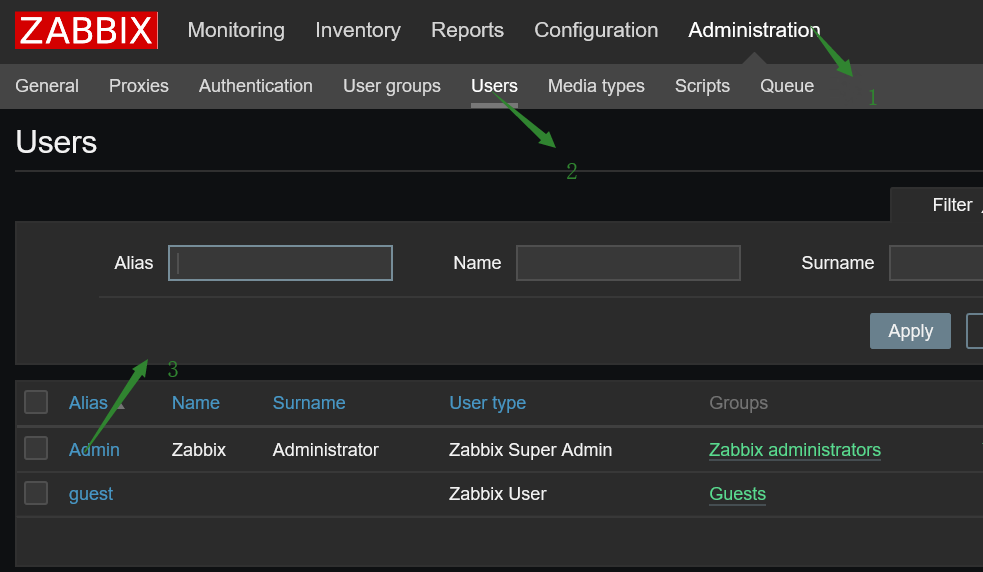Open the Configuration menu
983x572 pixels.
596,31
